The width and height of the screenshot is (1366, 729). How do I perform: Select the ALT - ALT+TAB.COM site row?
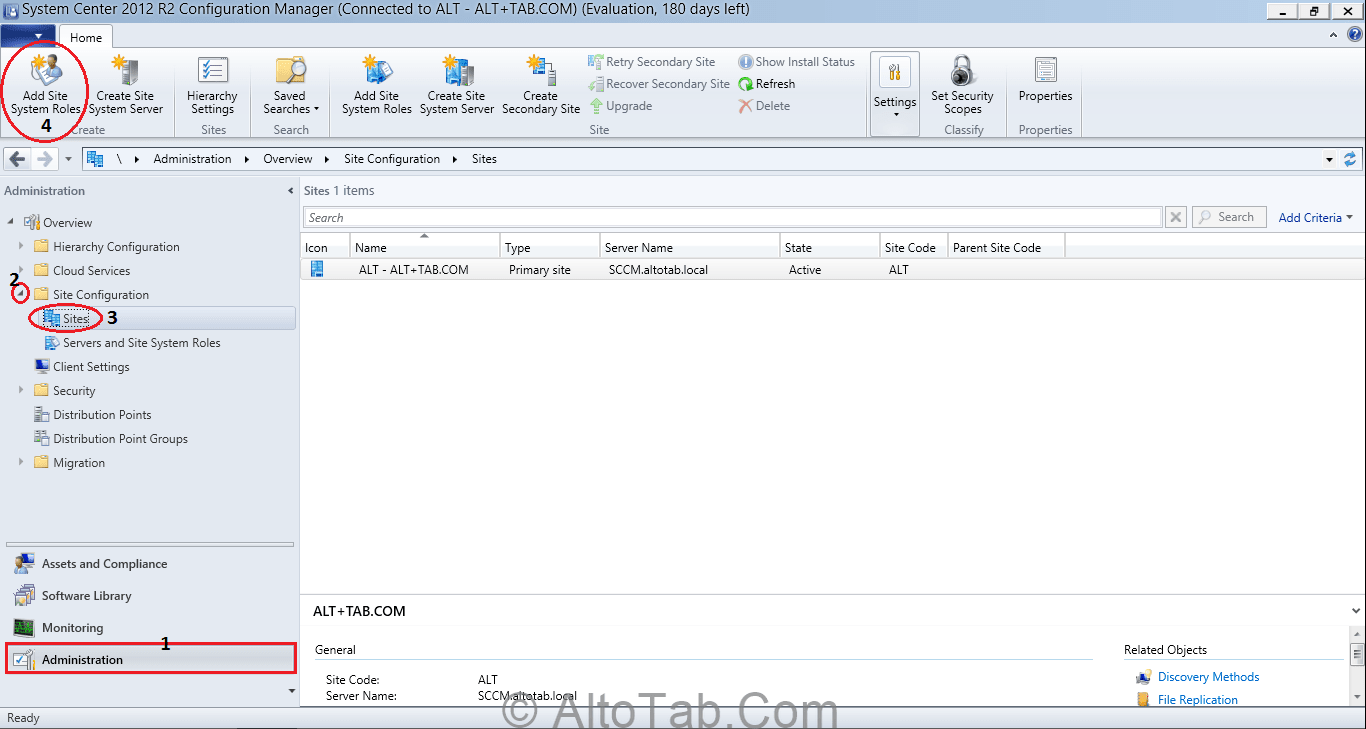[x=832, y=270]
